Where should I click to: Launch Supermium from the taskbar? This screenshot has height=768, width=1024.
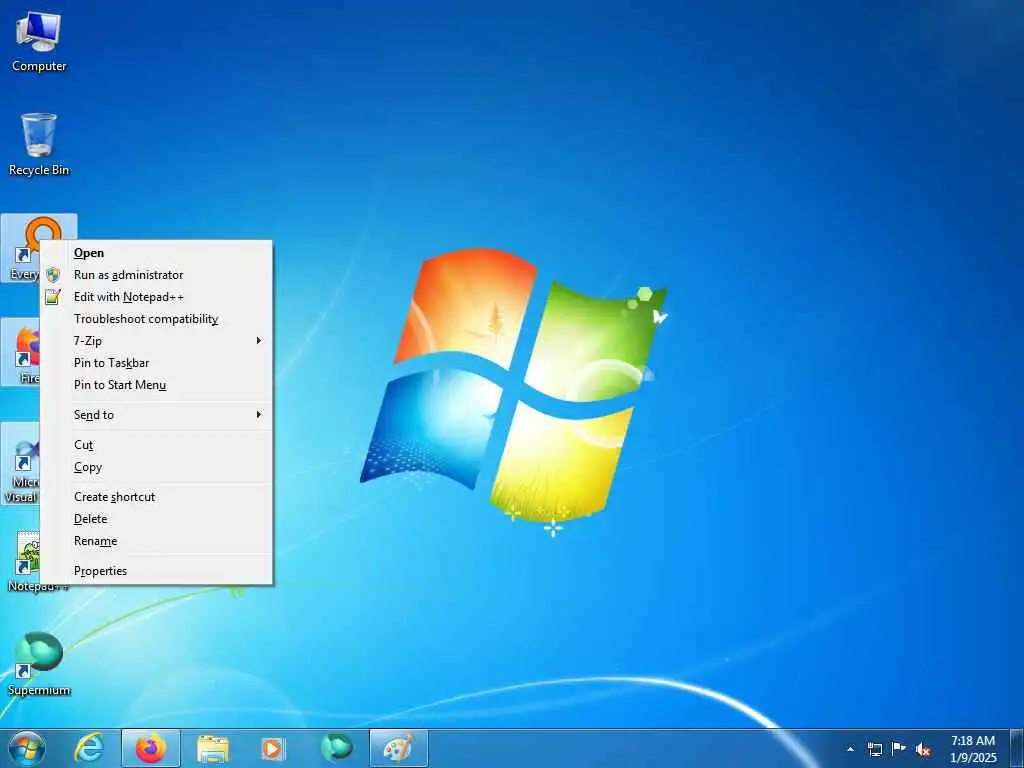tap(337, 748)
